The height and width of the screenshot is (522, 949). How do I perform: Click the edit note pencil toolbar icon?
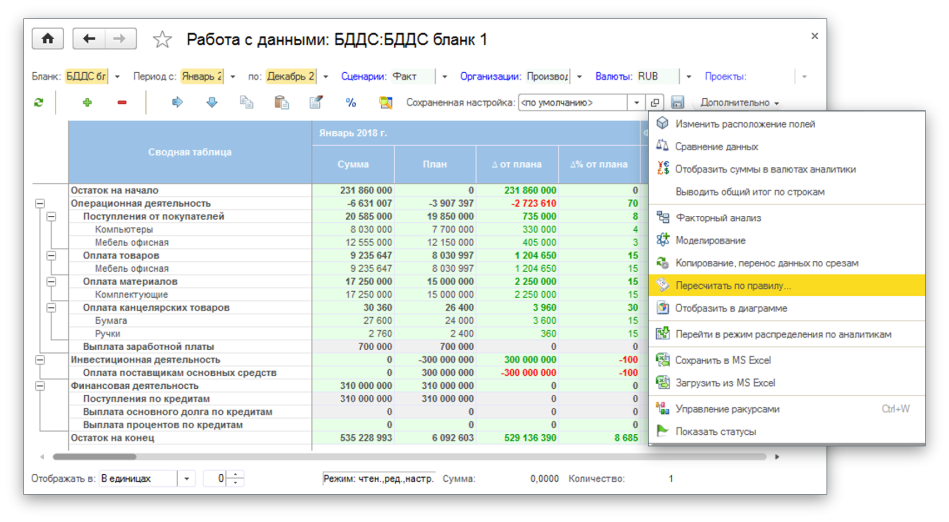[316, 102]
